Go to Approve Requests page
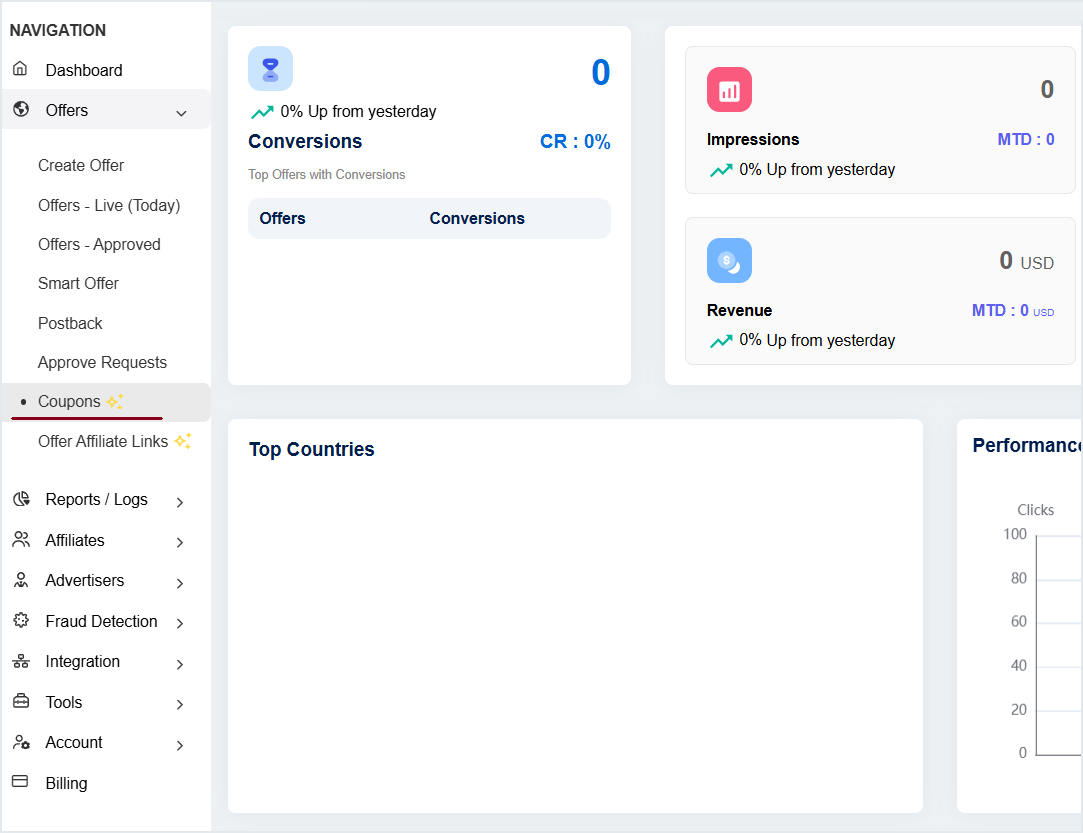This screenshot has width=1083, height=833. click(x=102, y=362)
